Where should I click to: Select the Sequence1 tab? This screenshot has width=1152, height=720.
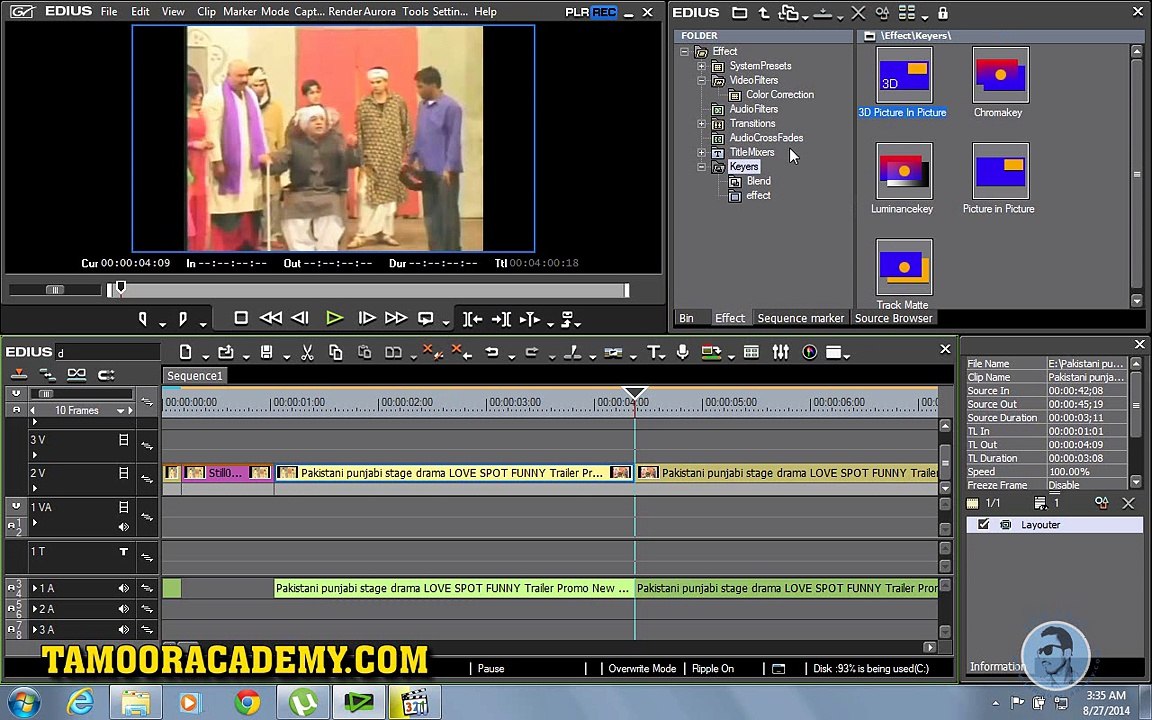coord(195,376)
